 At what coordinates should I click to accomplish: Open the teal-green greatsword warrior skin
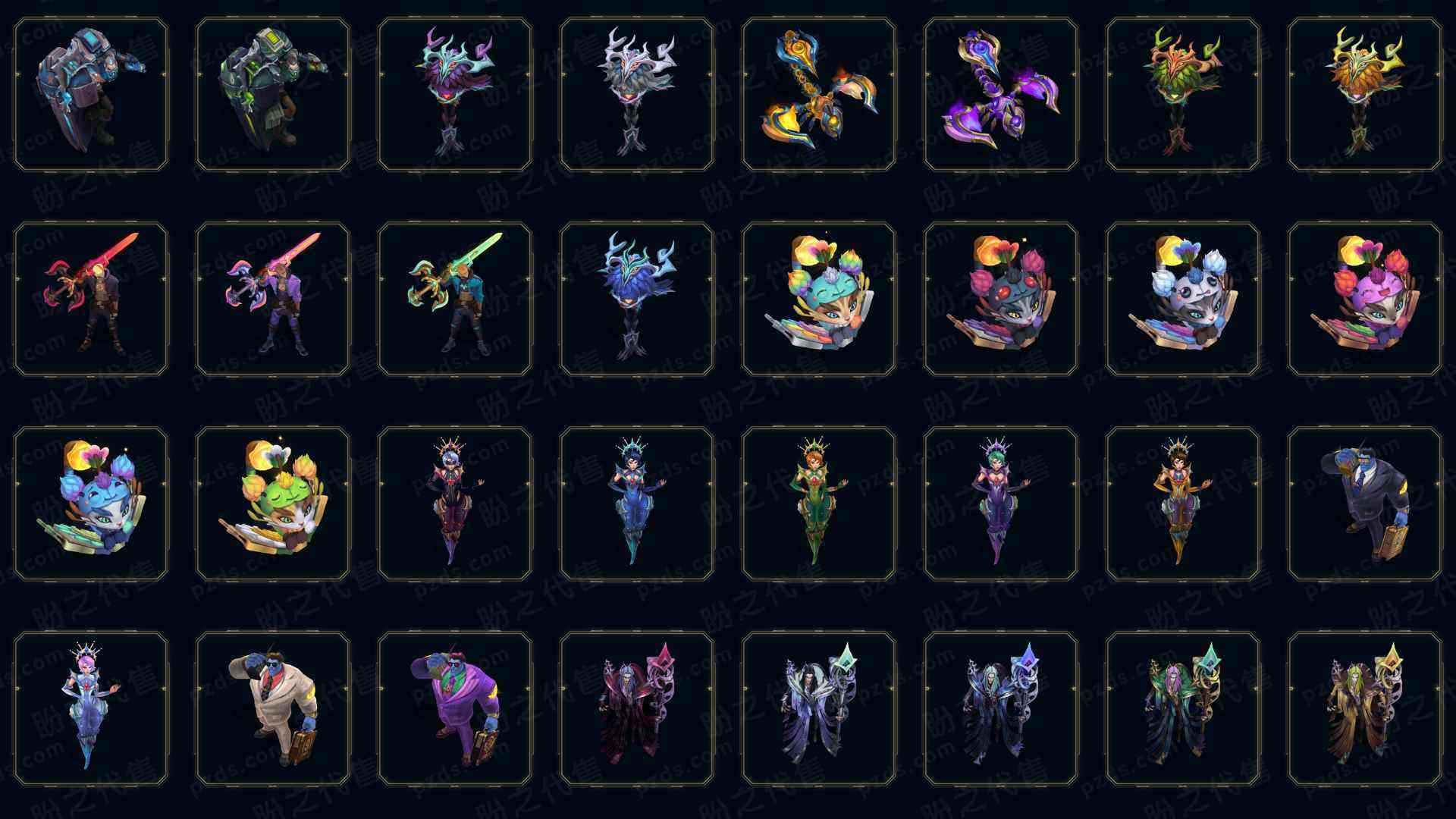pos(455,299)
